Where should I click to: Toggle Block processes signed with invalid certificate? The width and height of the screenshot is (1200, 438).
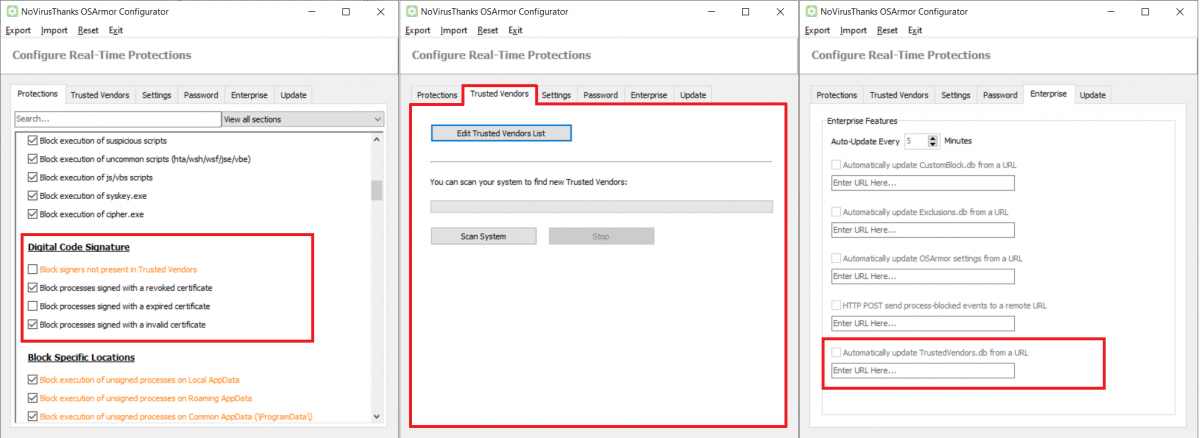tap(33, 324)
